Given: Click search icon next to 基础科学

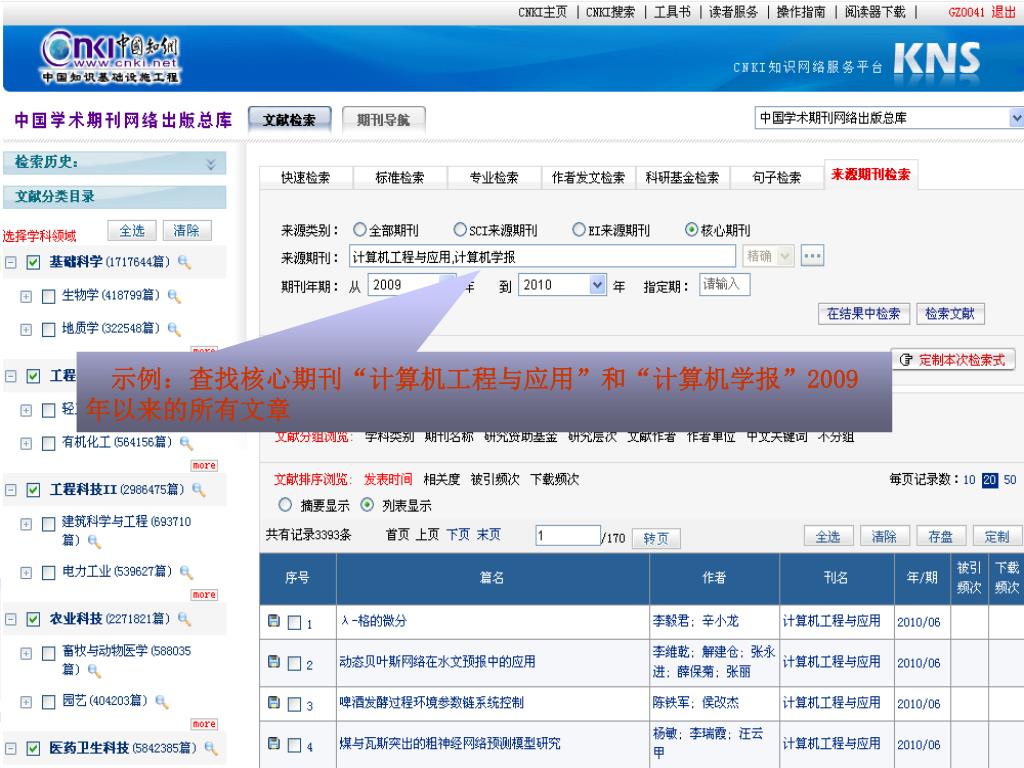Looking at the screenshot, I should tap(184, 263).
